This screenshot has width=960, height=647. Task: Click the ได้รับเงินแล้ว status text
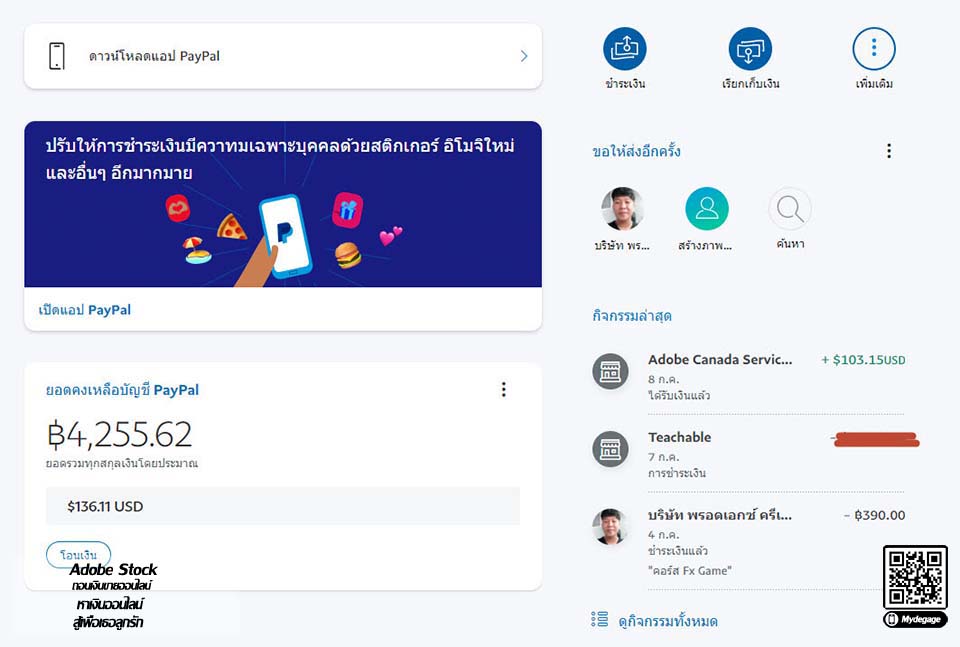(679, 395)
